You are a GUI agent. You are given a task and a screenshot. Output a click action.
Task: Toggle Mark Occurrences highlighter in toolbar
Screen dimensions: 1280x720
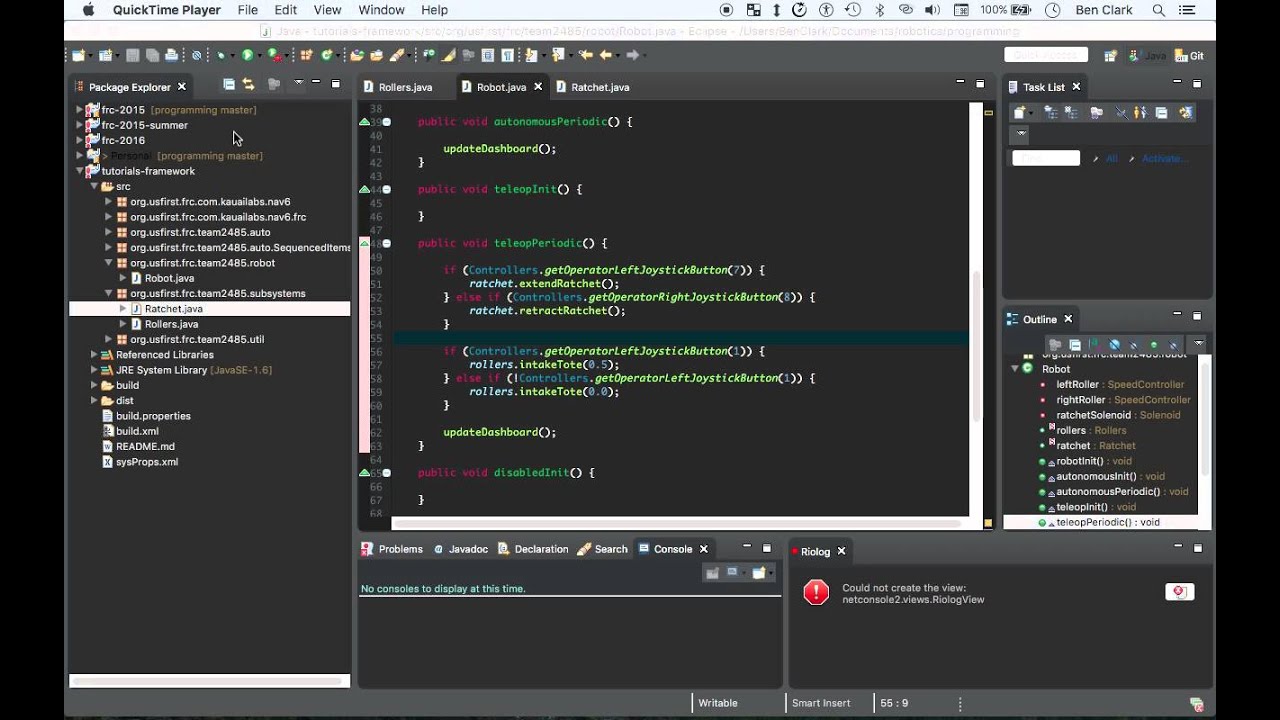point(448,55)
